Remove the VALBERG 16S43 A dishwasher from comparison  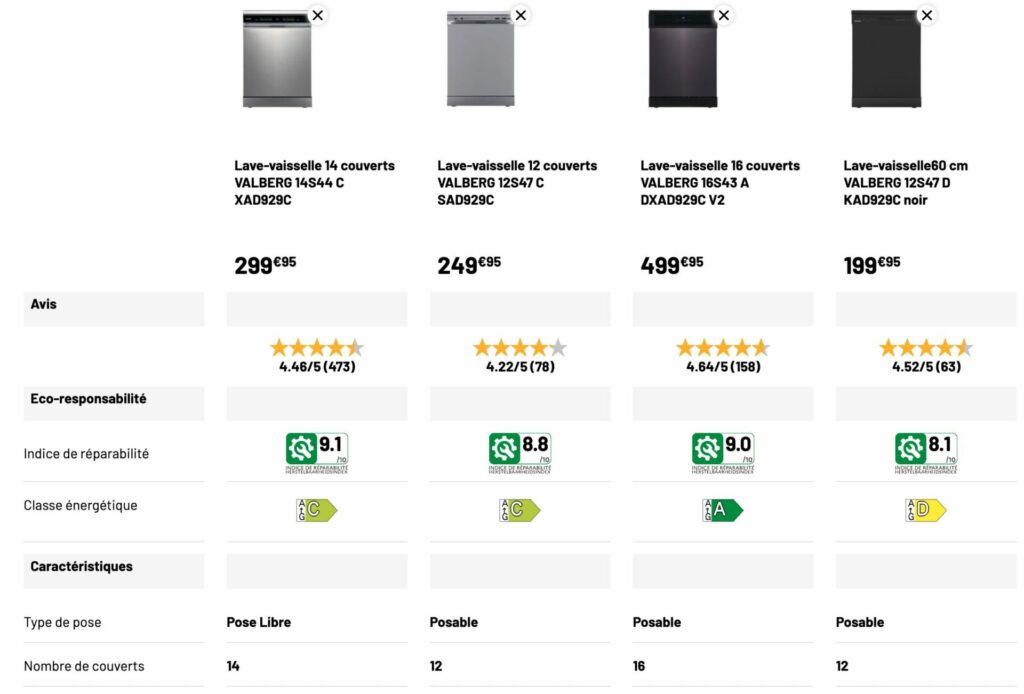723,15
